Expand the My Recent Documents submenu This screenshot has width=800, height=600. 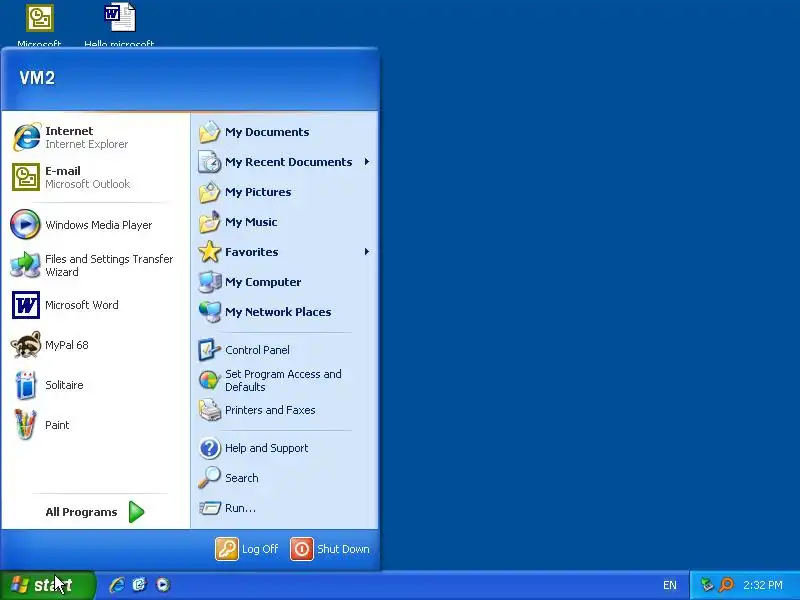pos(285,162)
